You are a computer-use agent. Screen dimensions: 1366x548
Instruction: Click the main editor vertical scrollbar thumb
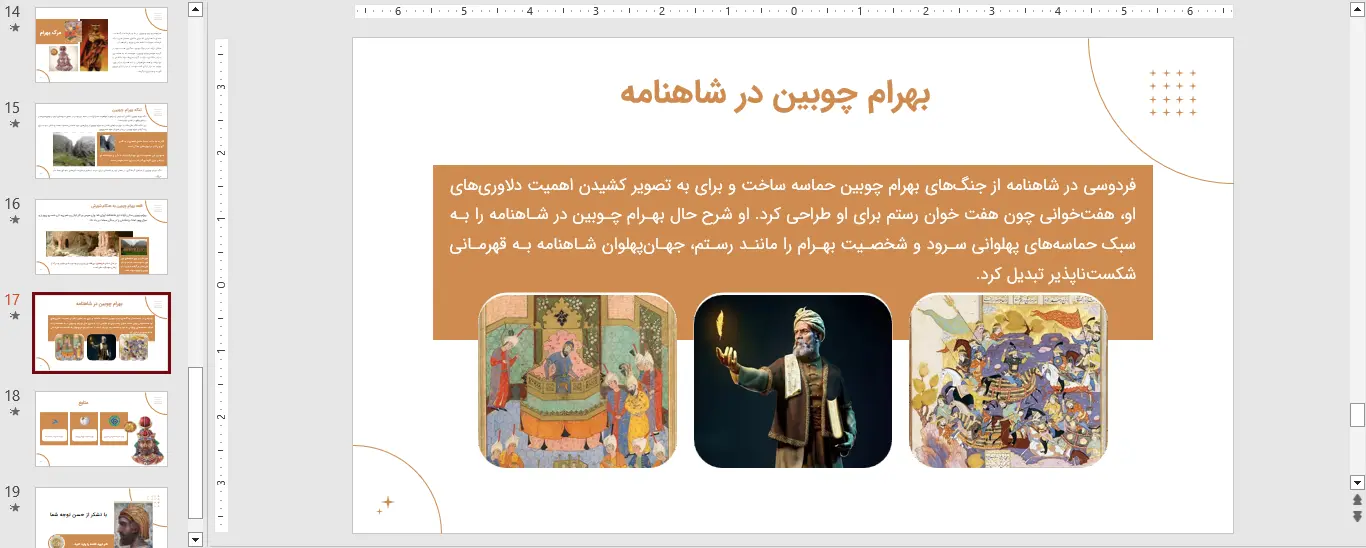click(1357, 414)
